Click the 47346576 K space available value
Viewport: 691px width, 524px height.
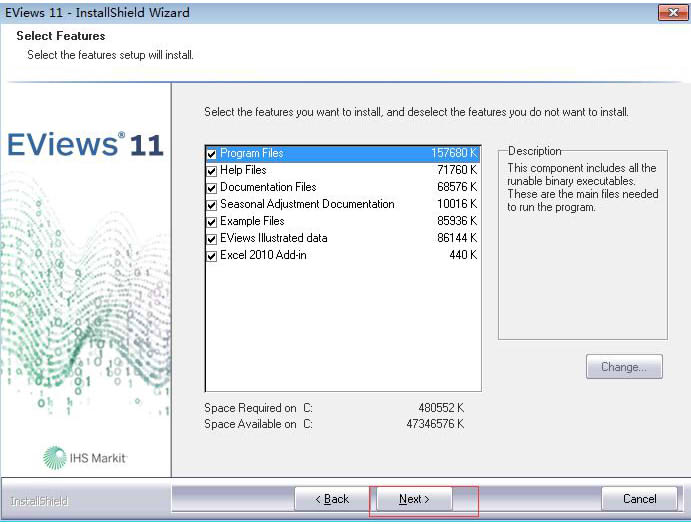(x=435, y=424)
